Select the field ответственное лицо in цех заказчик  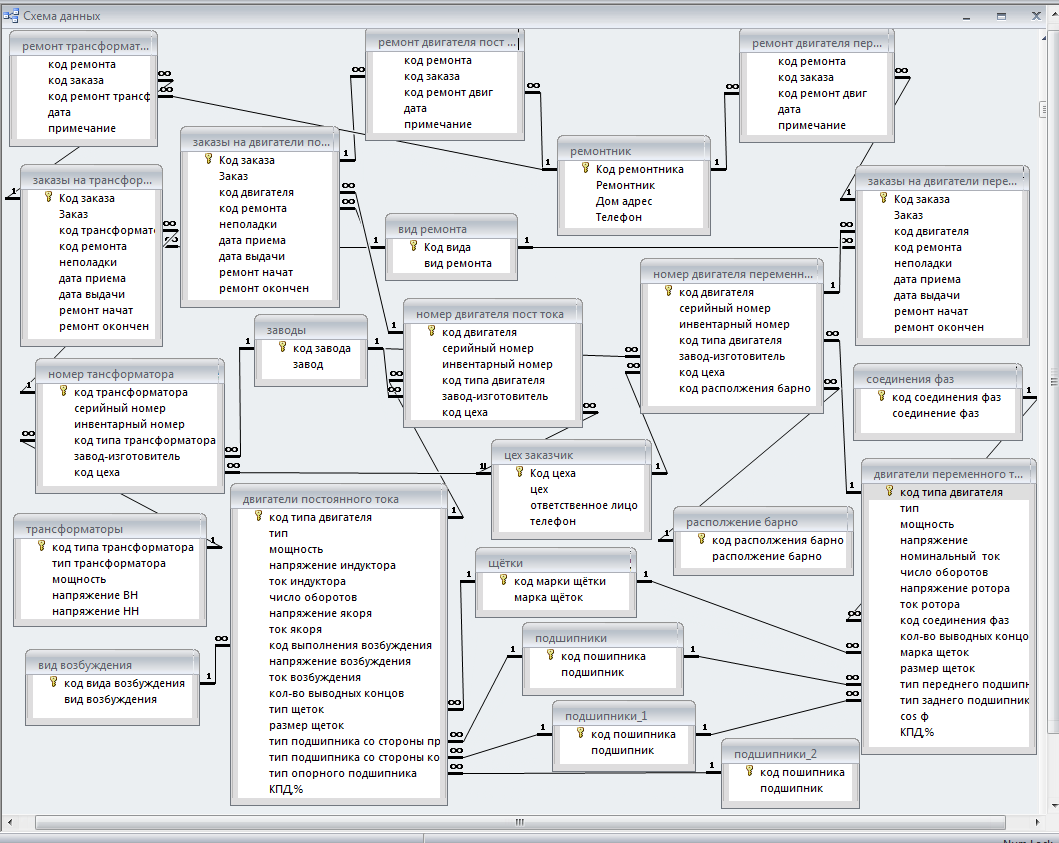click(584, 505)
